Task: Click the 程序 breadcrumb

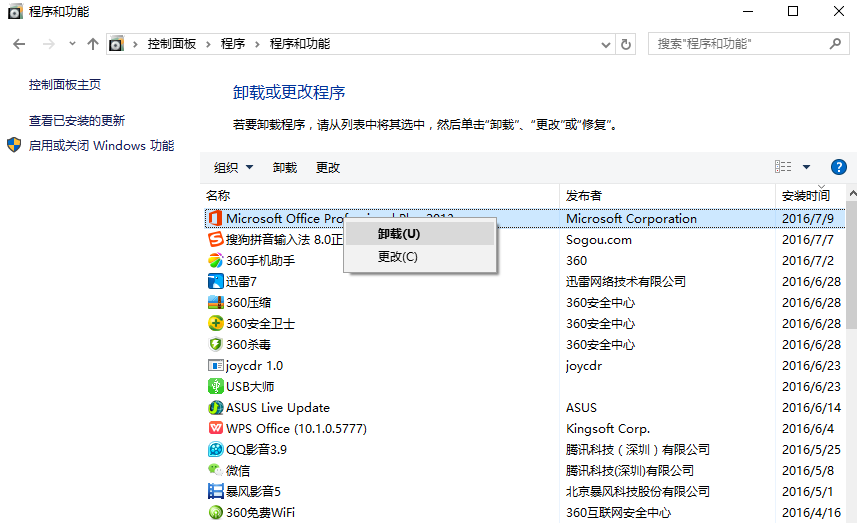Action: point(233,44)
